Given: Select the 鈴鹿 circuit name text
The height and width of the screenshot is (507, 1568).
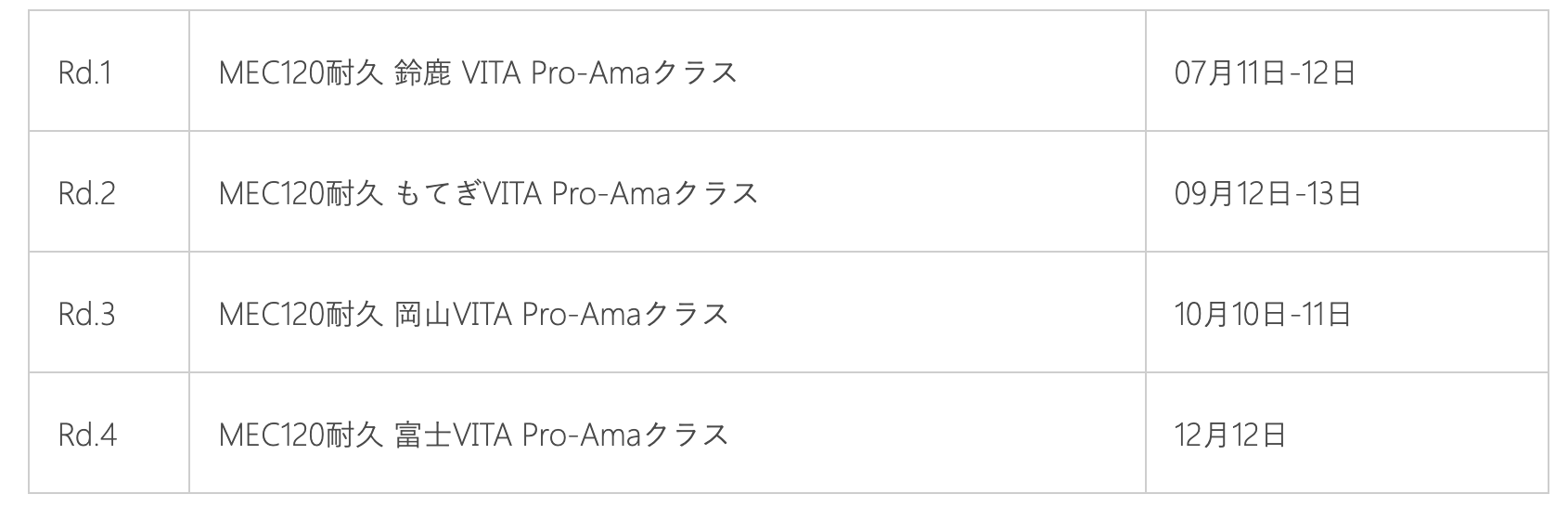Looking at the screenshot, I should (x=422, y=72).
